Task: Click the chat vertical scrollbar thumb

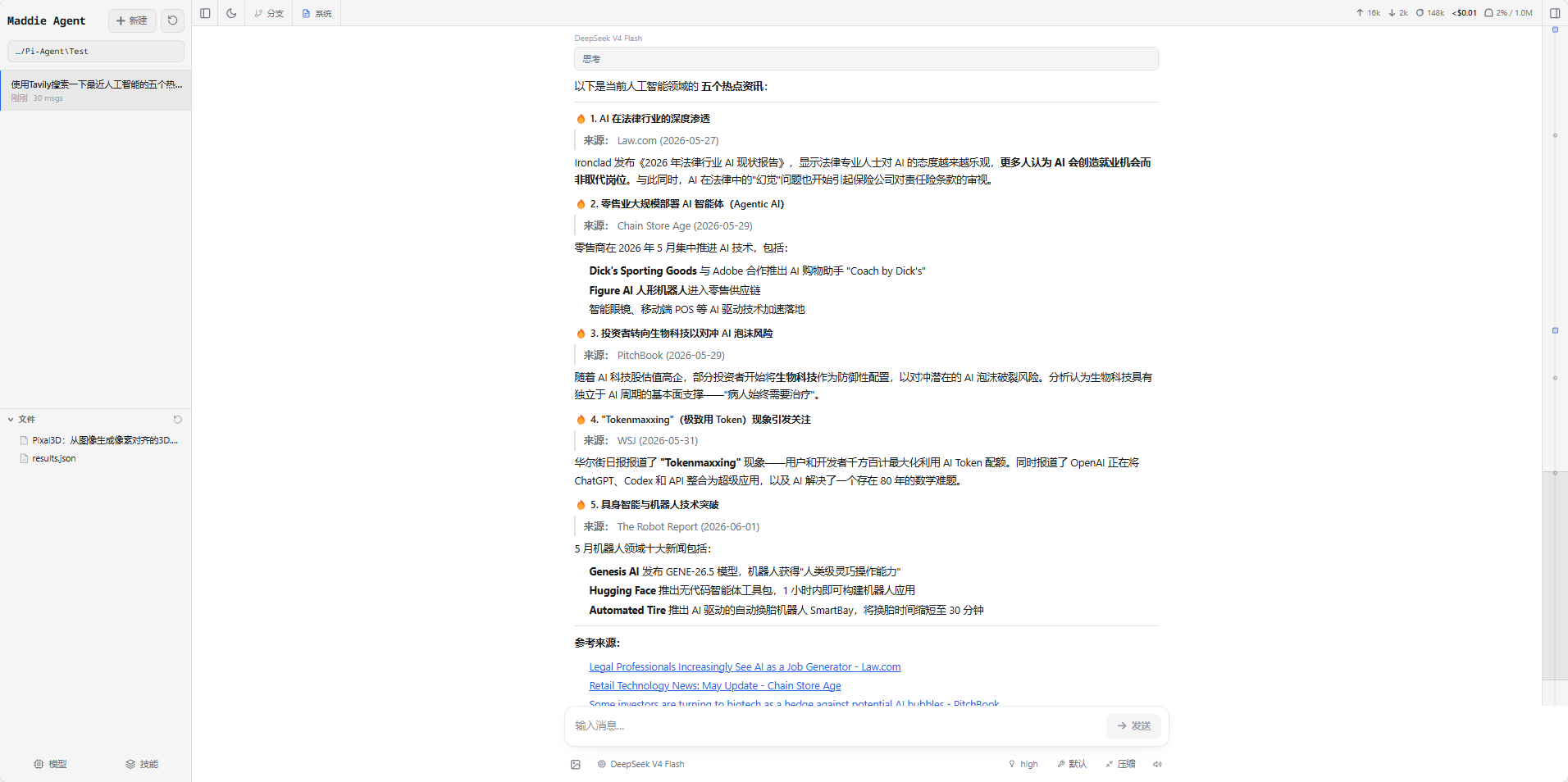Action: (x=1555, y=575)
